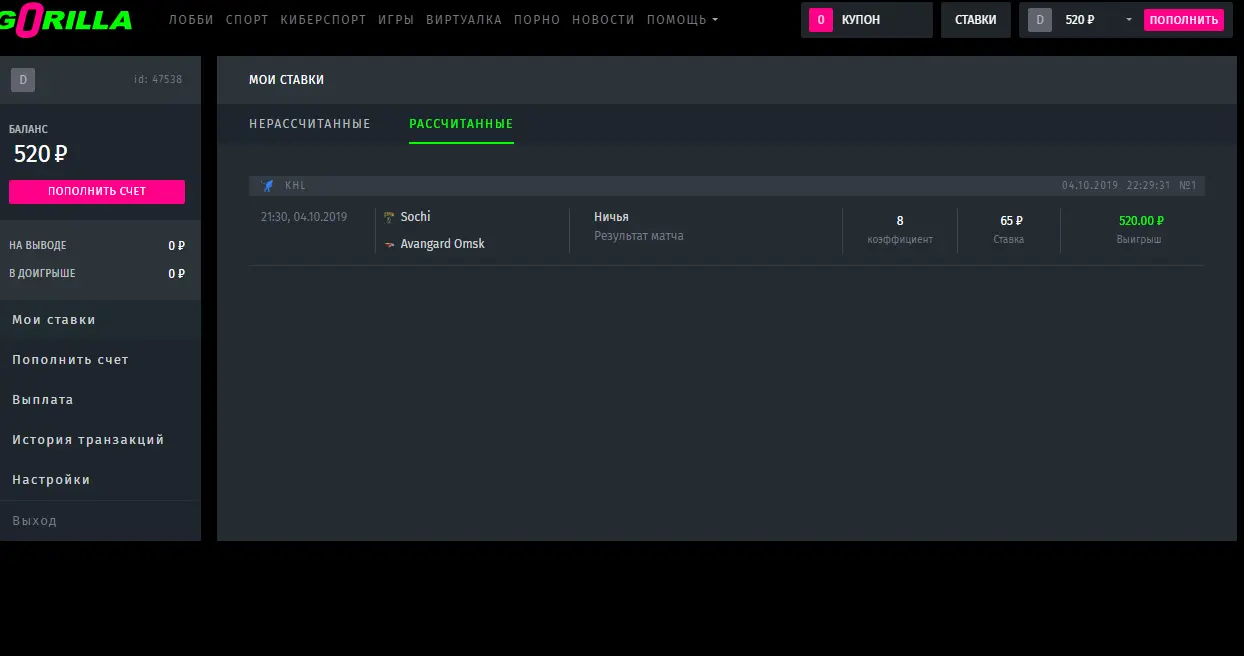This screenshot has height=656, width=1244.
Task: Click the Мои ставки panel heading
Action: click(286, 80)
